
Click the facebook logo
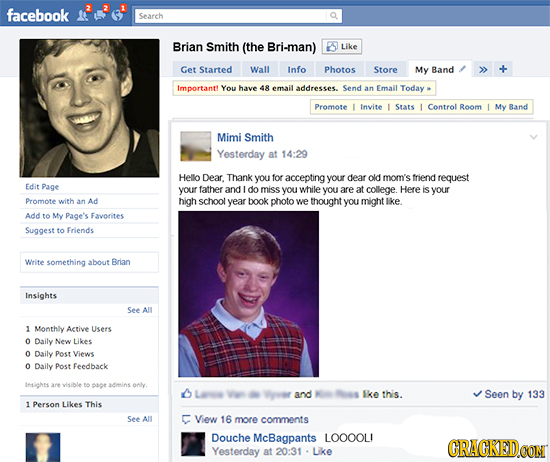(38, 16)
